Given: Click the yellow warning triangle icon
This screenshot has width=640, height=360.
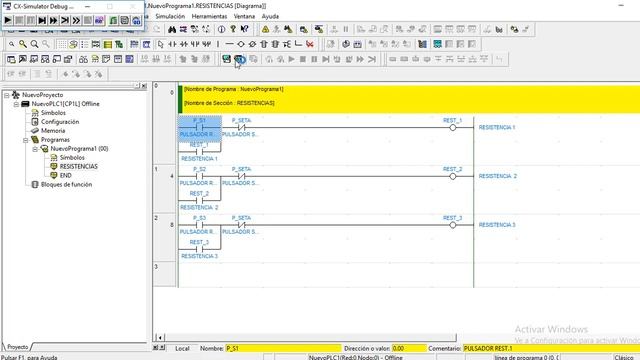Looking at the screenshot, I should pyautogui.click(x=265, y=29).
